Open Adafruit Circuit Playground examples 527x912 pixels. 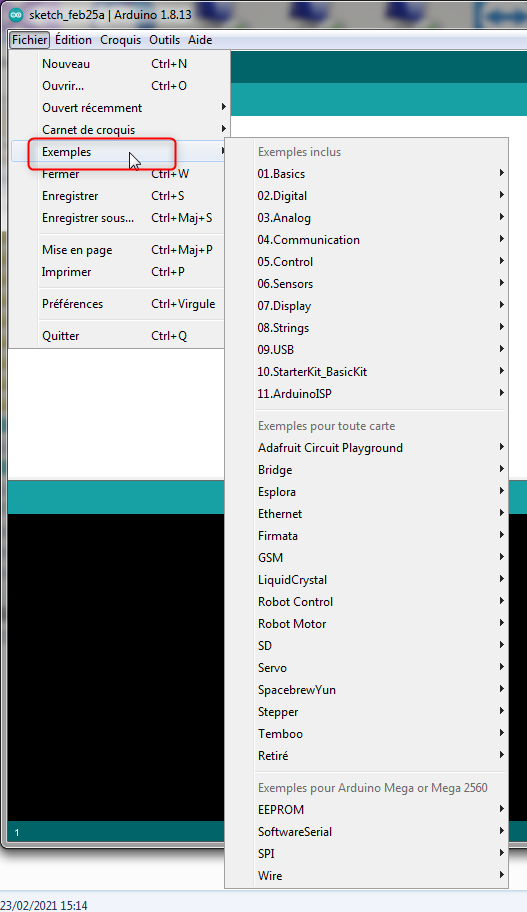pyautogui.click(x=366, y=448)
